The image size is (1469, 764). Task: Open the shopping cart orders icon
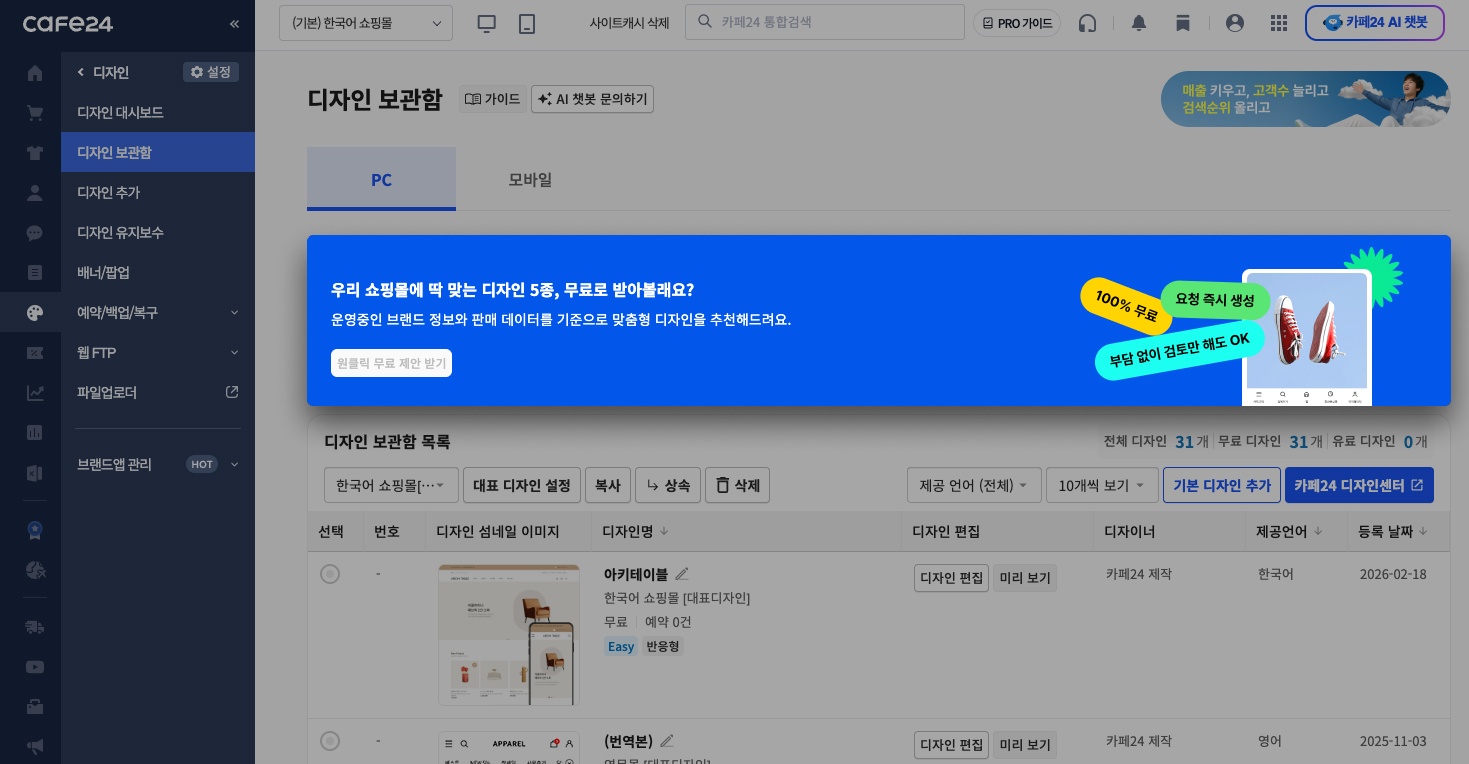[x=35, y=113]
